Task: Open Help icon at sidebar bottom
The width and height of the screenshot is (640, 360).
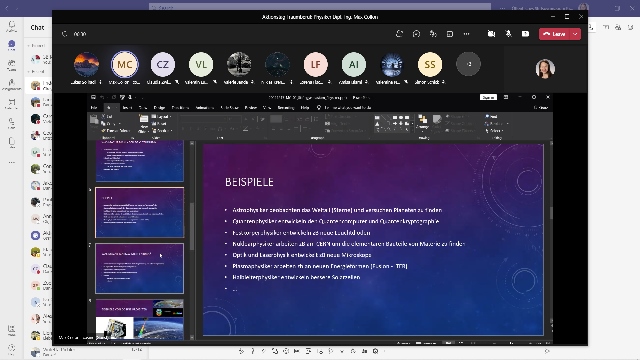Action: coord(11,349)
